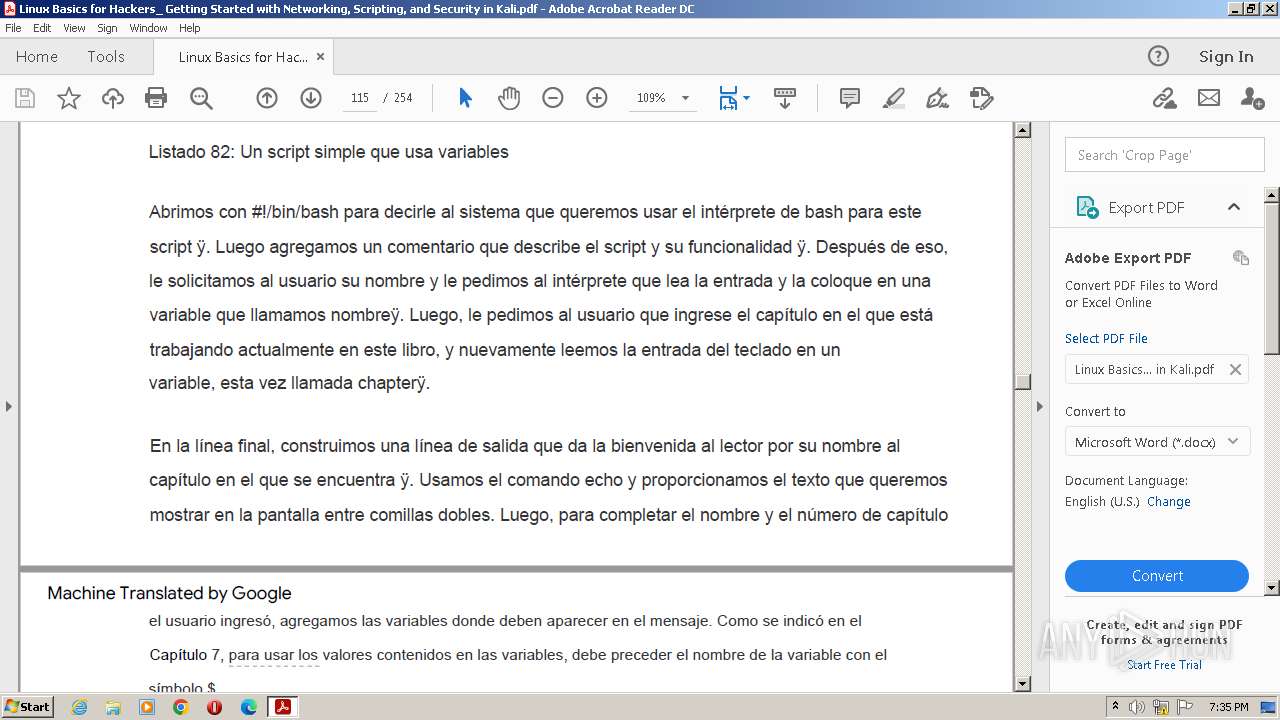Screen dimensions: 1280x720
Task: Open File Explorer from the taskbar
Action: [113, 707]
